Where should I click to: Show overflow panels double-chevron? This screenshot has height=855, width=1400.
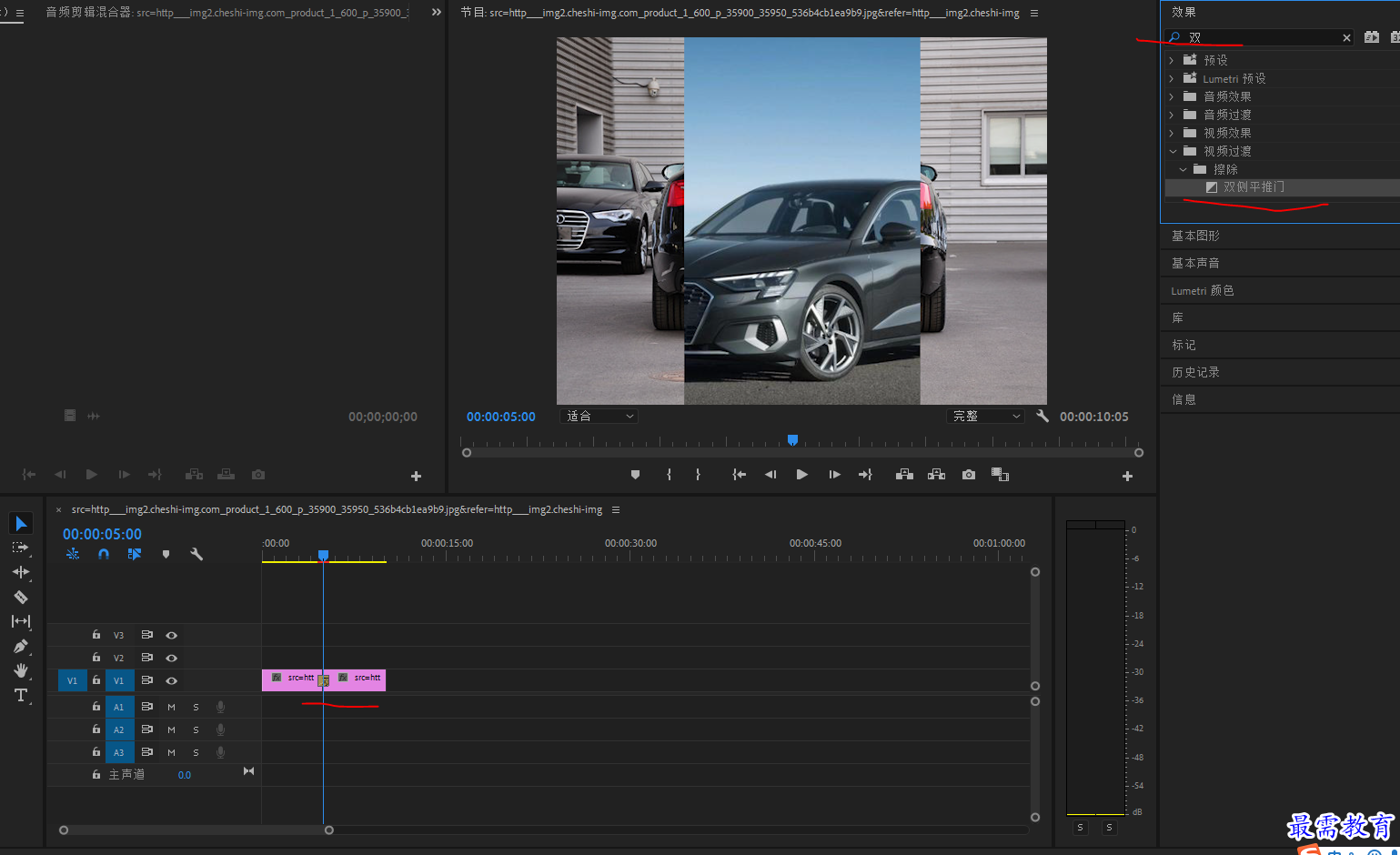tap(437, 12)
